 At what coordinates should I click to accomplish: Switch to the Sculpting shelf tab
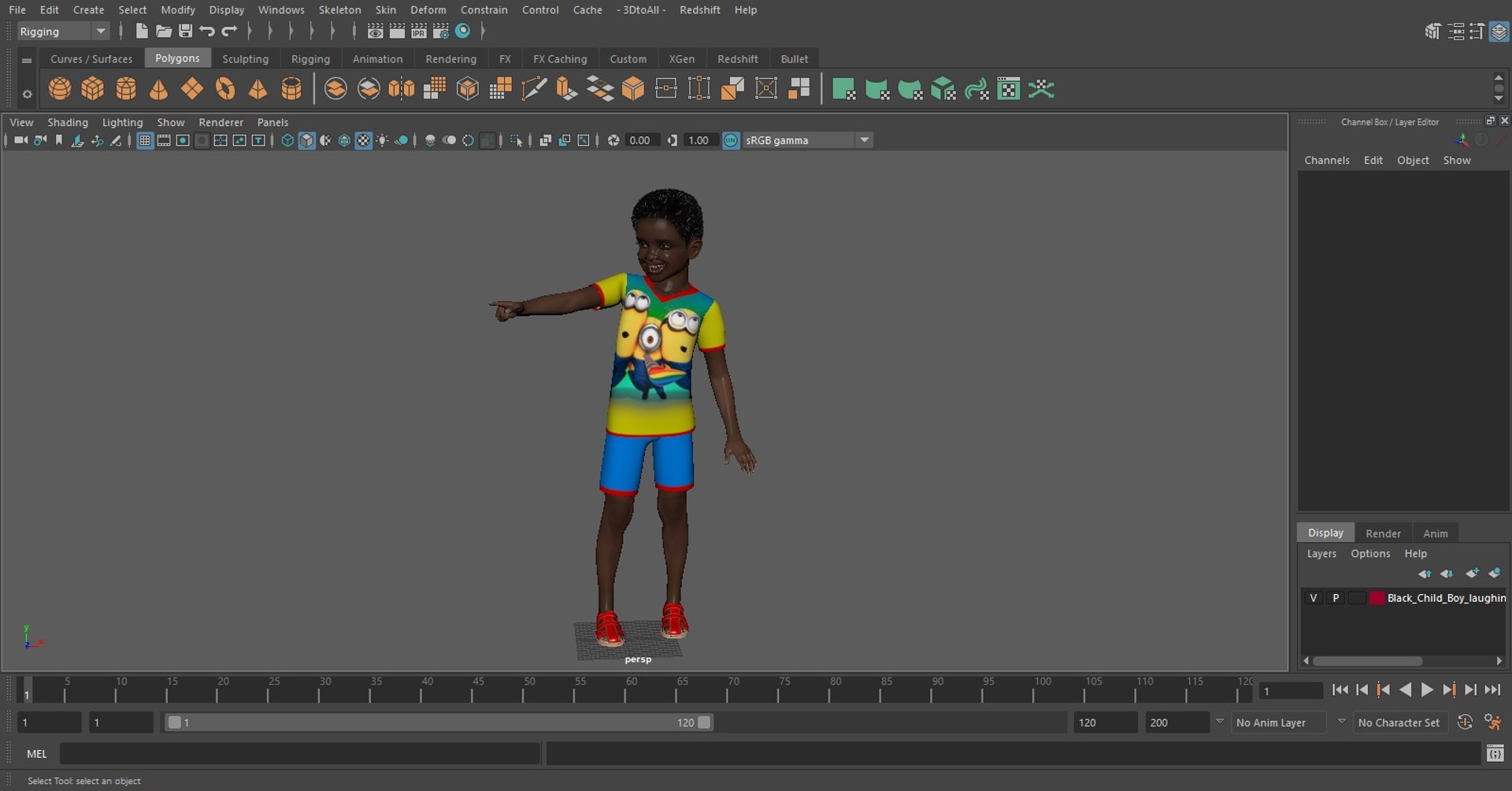point(245,59)
